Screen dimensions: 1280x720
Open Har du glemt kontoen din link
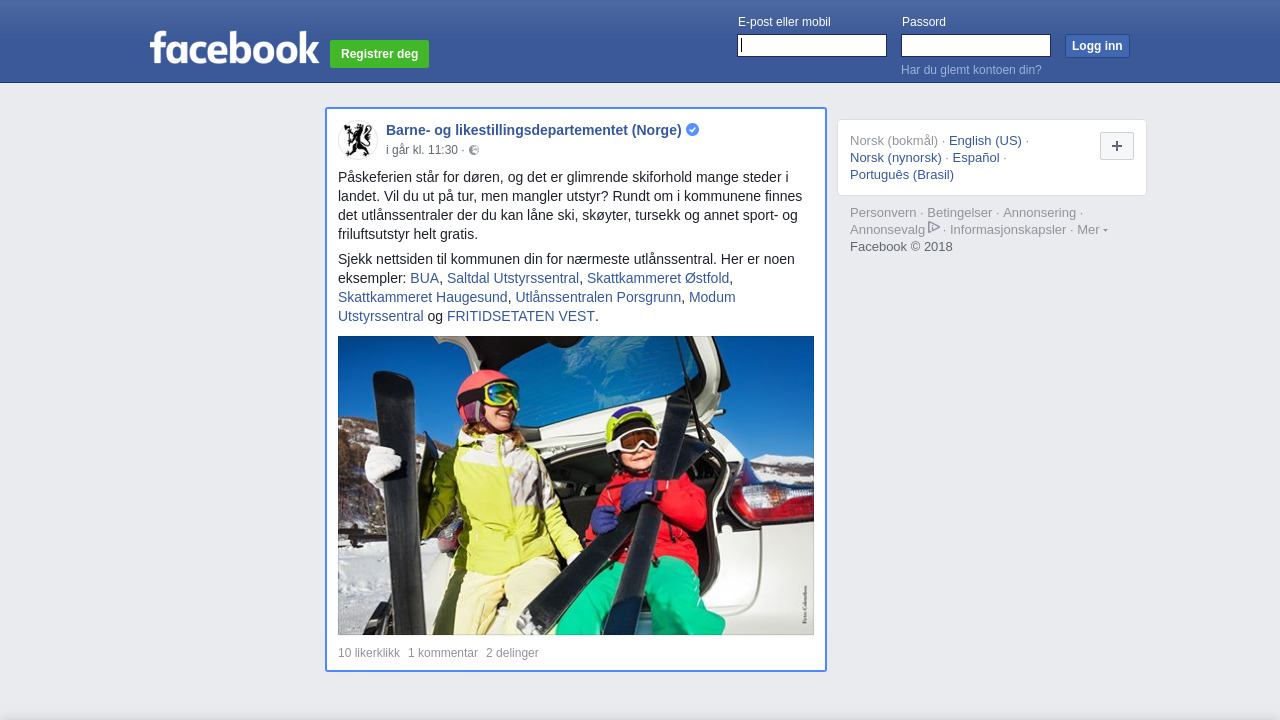click(x=970, y=70)
